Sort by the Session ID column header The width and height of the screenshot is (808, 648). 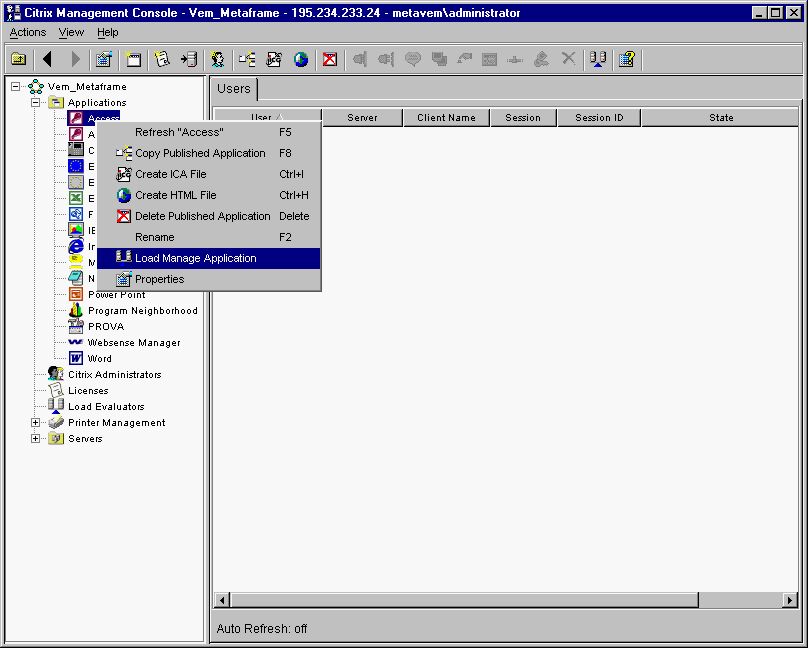coord(599,117)
